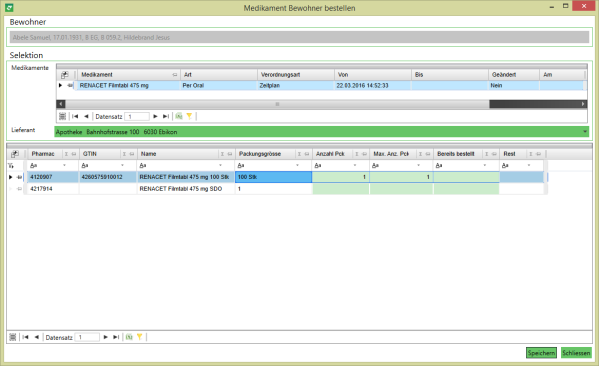Toggle pin on Bereits bestellt column header
The image size is (599, 366).
click(494, 154)
